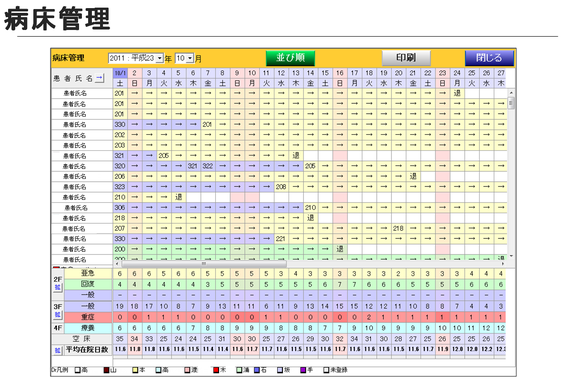Click the icon beside 平均在院日数 row
This screenshot has width=562, height=383.
(x=57, y=350)
